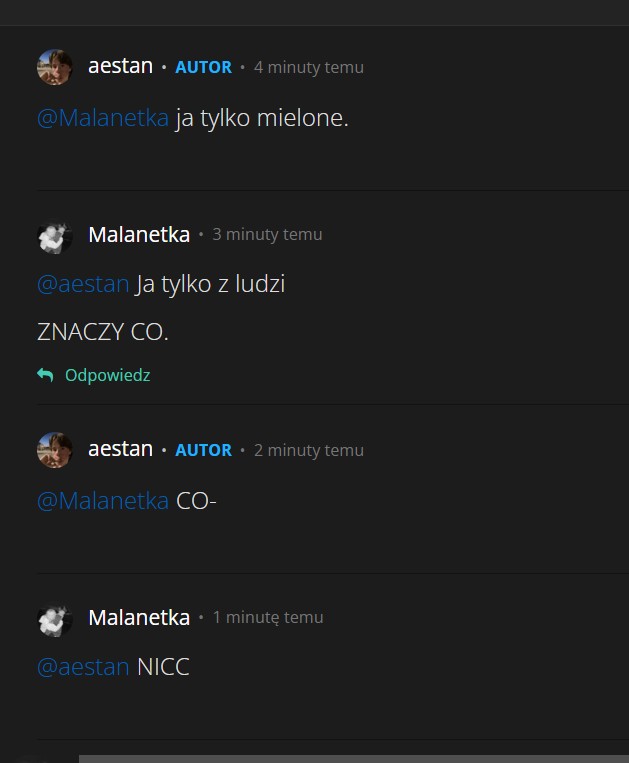629x763 pixels.
Task: Click the @Malanetka mention before 'ja tylko mielone'
Action: coord(103,118)
